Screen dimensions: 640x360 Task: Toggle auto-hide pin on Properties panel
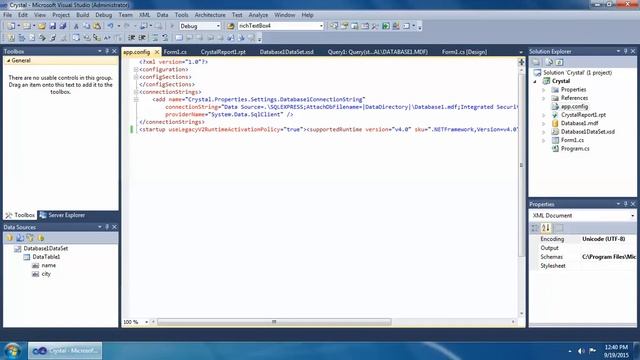click(x=625, y=204)
